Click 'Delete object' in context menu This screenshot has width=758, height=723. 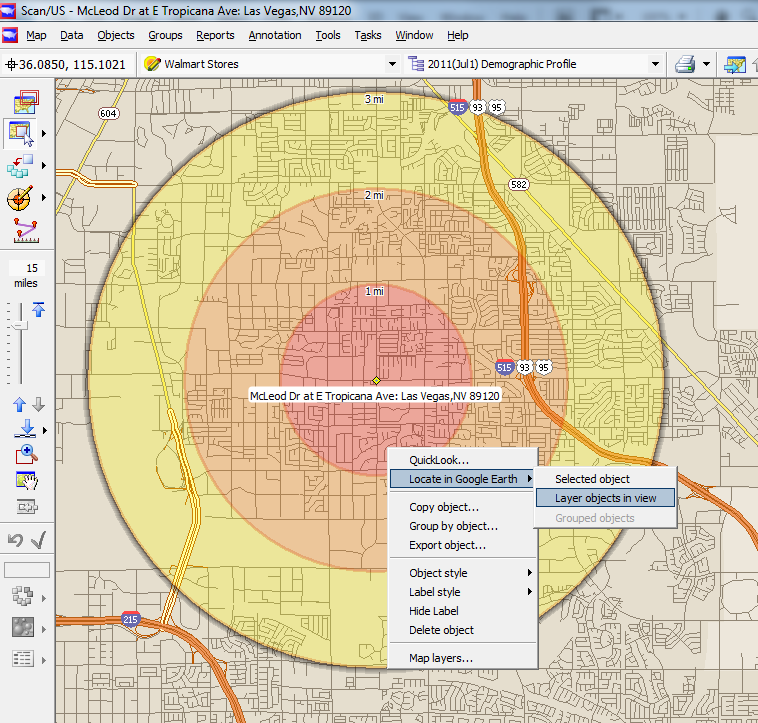(x=441, y=630)
